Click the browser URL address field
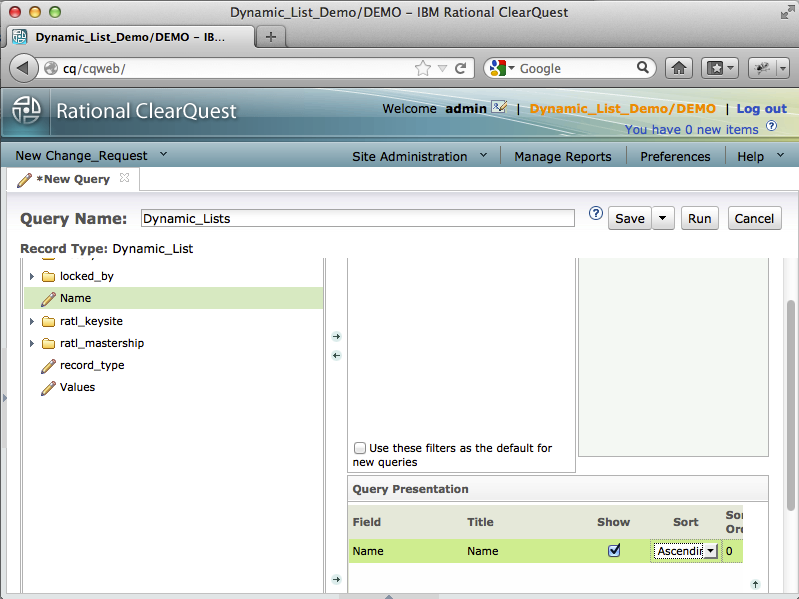Viewport: 799px width, 599px height. pyautogui.click(x=237, y=68)
